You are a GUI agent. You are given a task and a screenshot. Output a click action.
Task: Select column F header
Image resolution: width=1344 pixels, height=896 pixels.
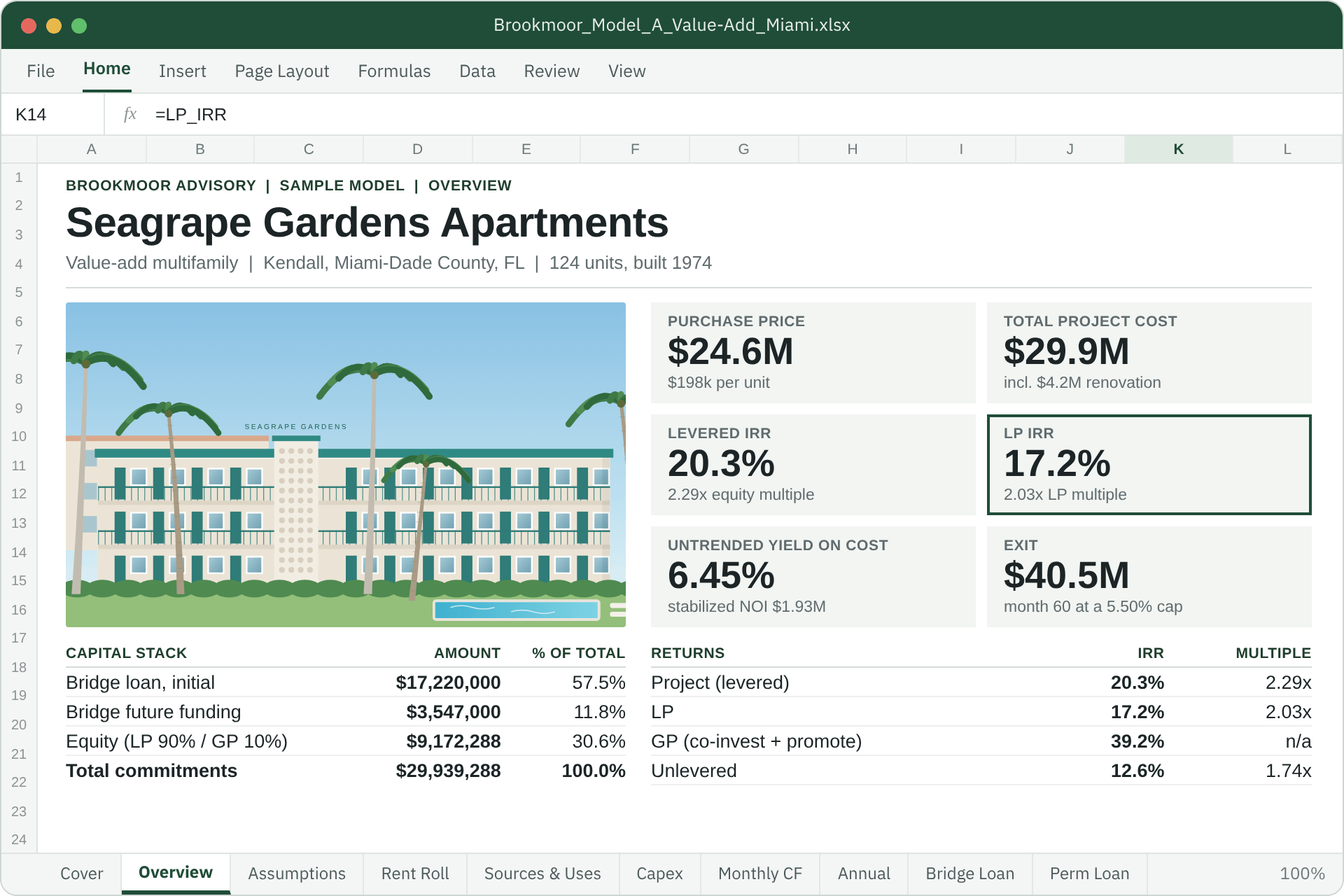[x=635, y=149]
